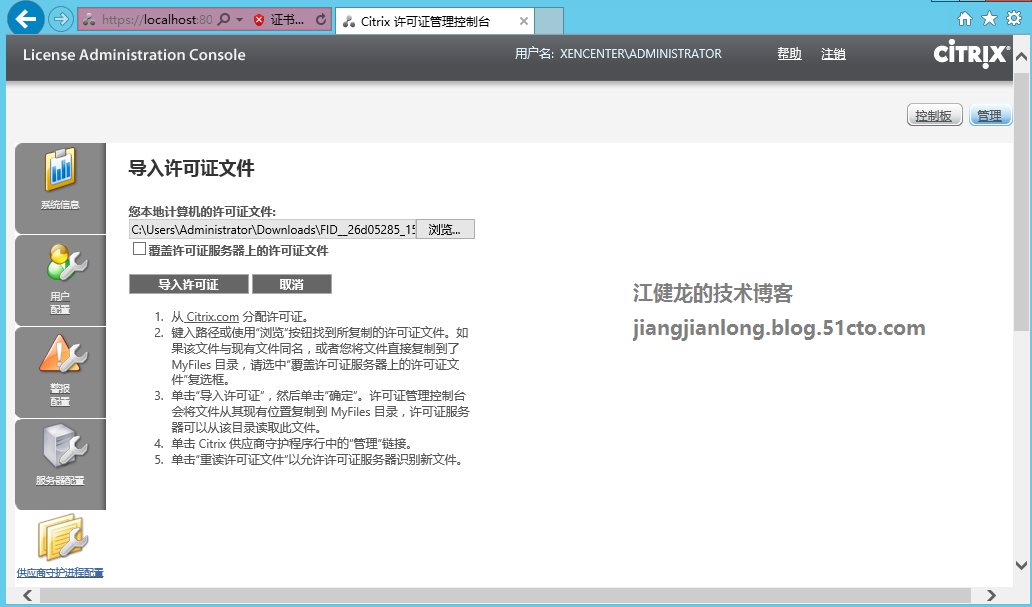Viewport: 1032px width, 607px height.
Task: Follow the Citrix.com link in step 1
Action: click(x=212, y=317)
